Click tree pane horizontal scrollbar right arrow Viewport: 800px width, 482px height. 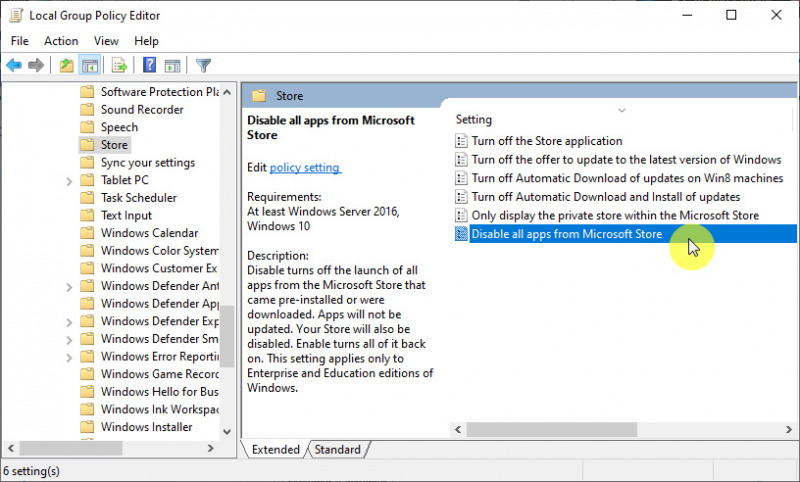pyautogui.click(x=211, y=448)
